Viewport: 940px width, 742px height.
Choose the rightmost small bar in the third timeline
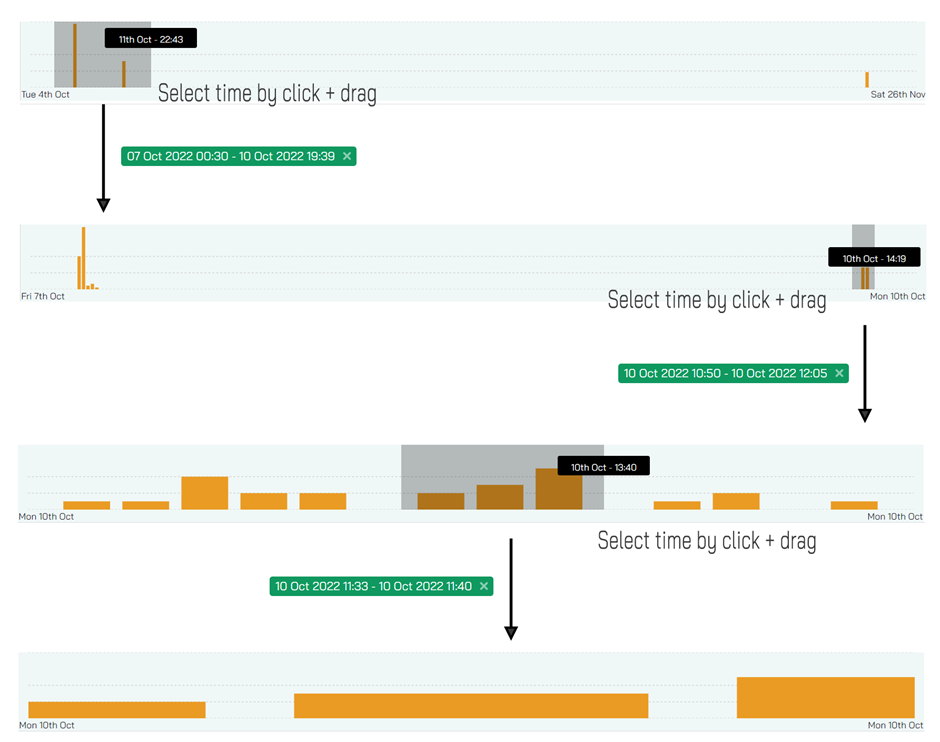(854, 505)
